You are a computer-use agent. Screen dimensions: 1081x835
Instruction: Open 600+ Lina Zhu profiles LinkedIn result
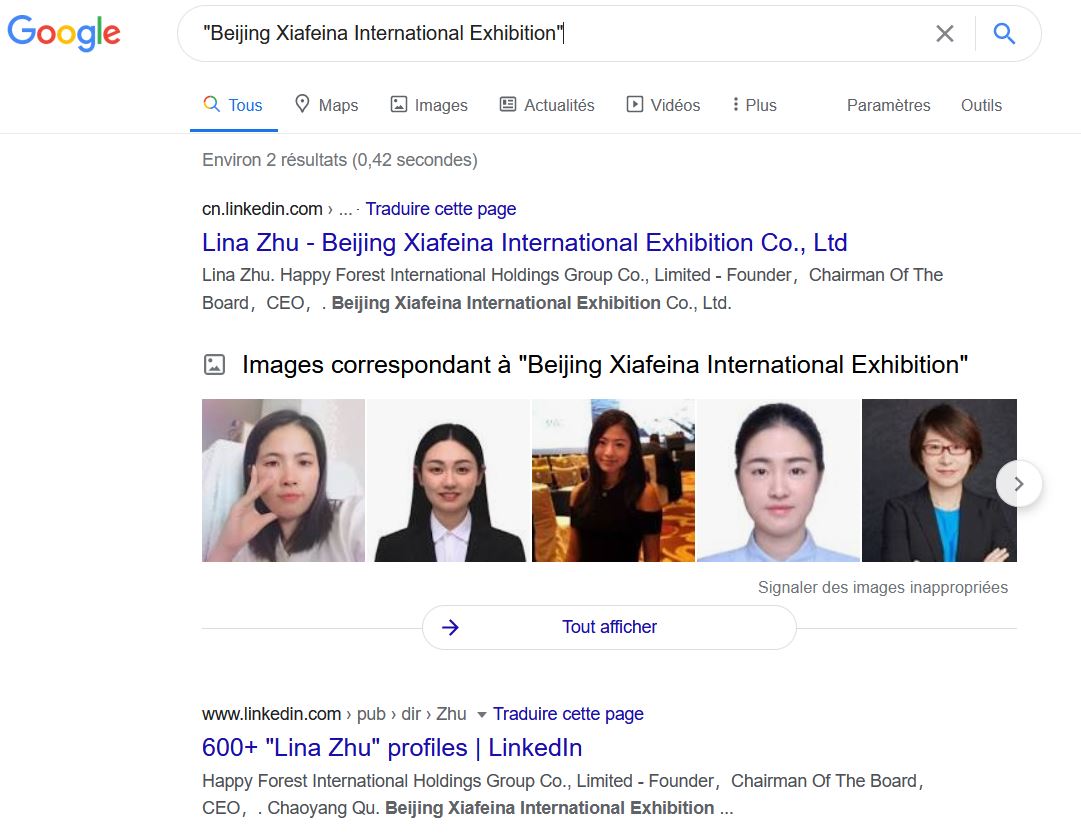coord(392,748)
